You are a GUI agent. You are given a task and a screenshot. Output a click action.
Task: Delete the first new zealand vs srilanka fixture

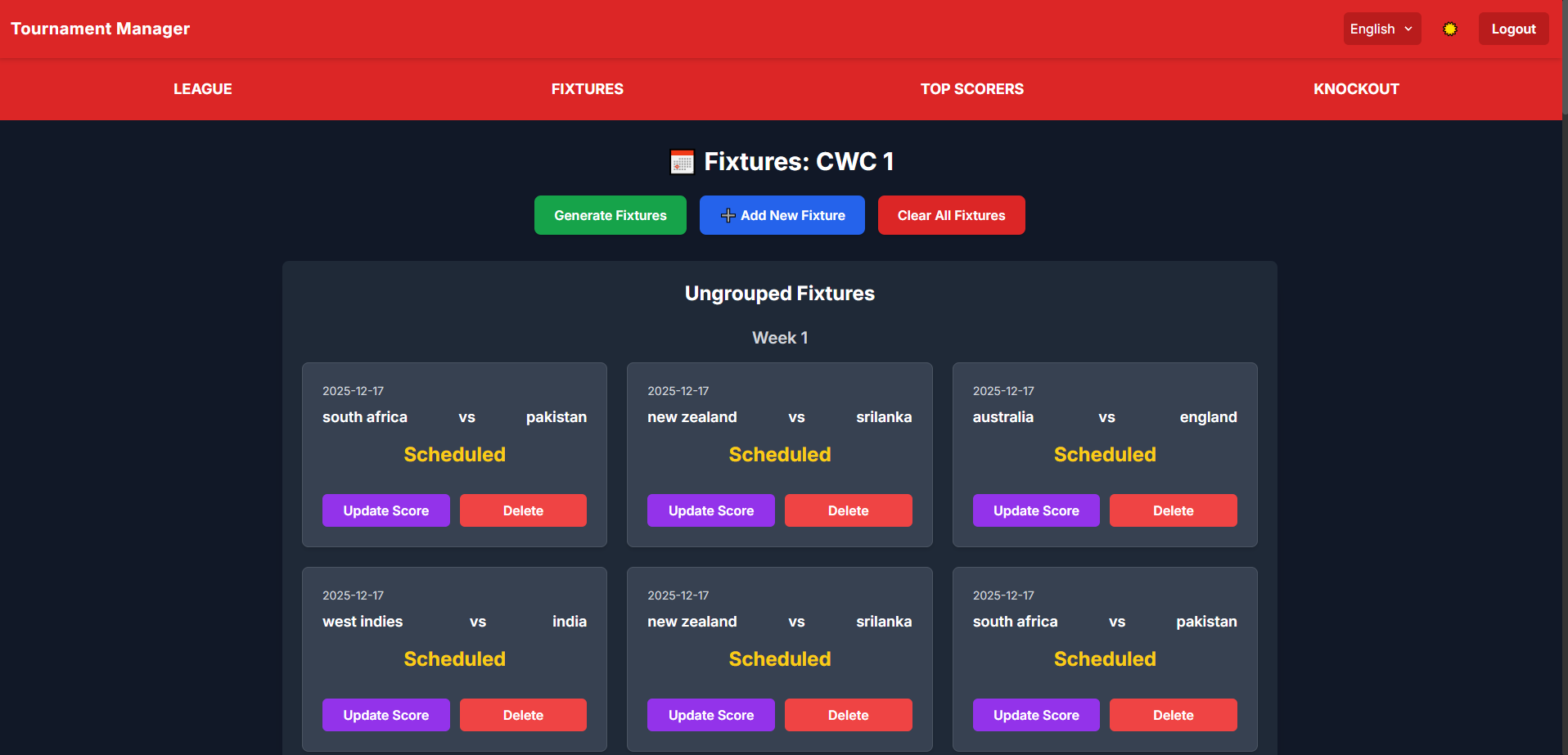[x=848, y=510]
